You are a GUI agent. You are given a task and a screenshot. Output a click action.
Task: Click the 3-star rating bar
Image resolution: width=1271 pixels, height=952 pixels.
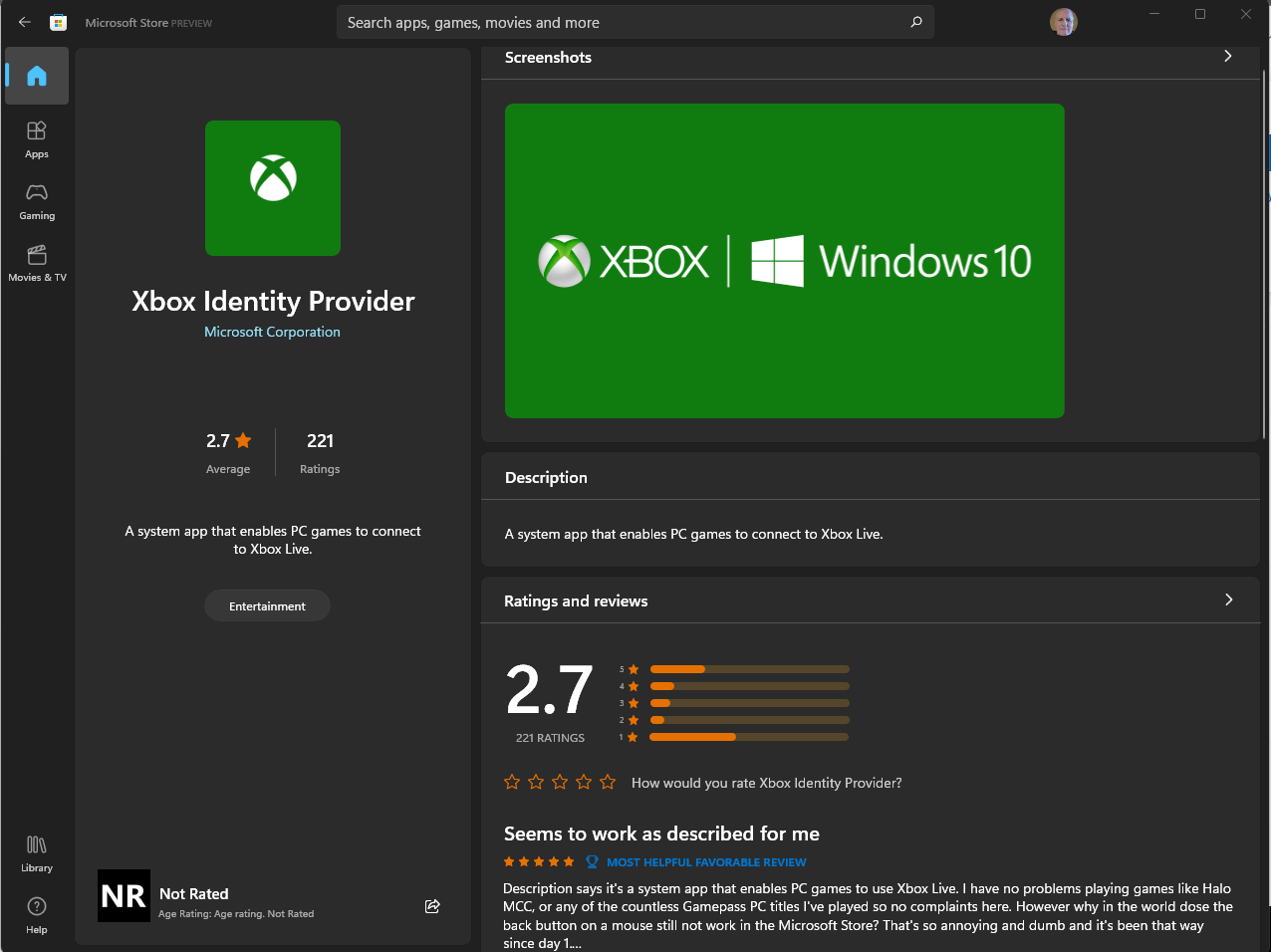750,703
